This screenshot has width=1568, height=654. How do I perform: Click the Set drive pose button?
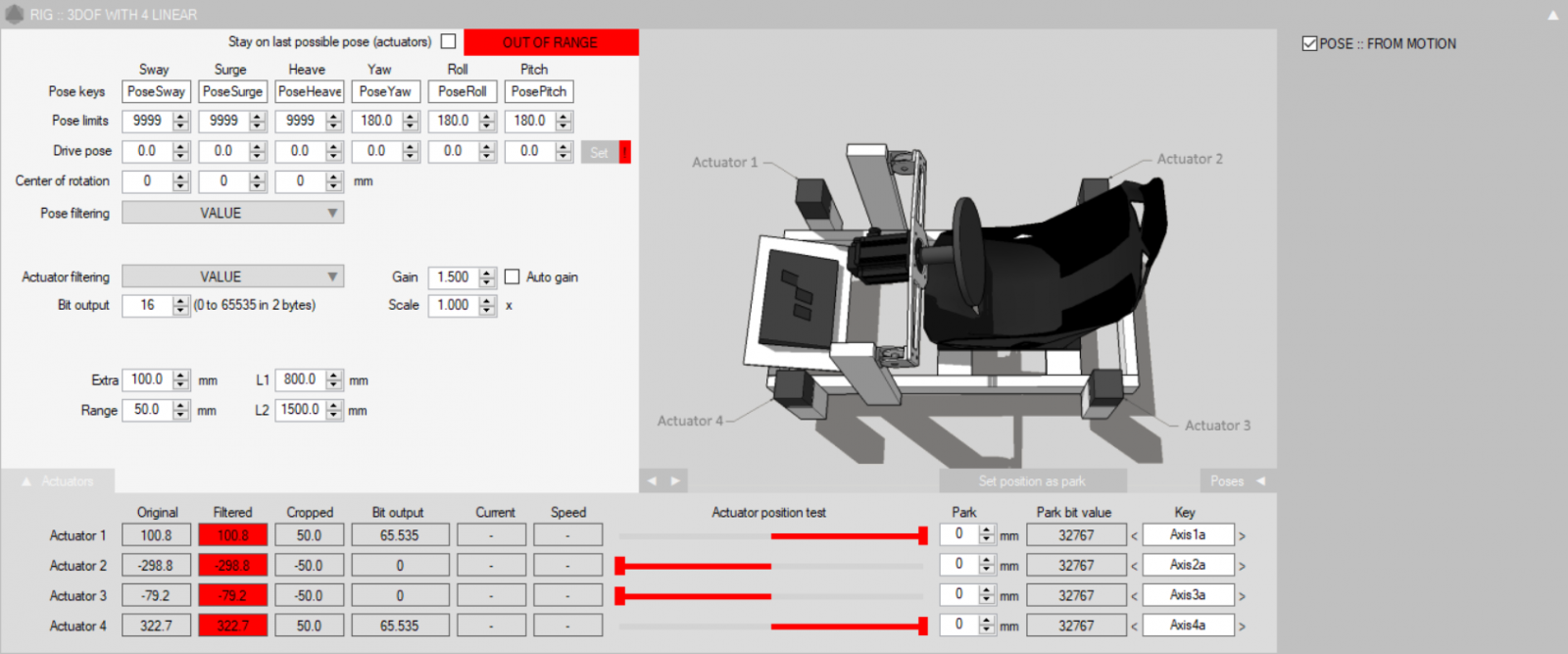pyautogui.click(x=599, y=152)
